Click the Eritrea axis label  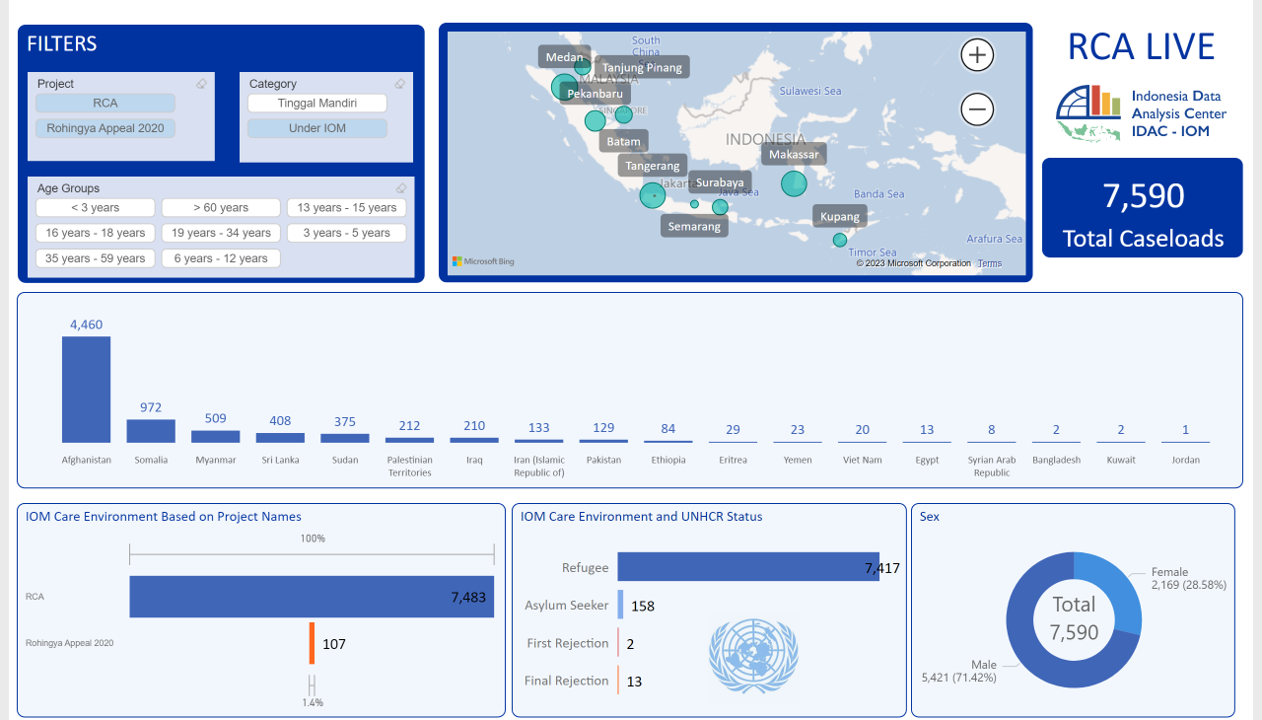pos(733,460)
